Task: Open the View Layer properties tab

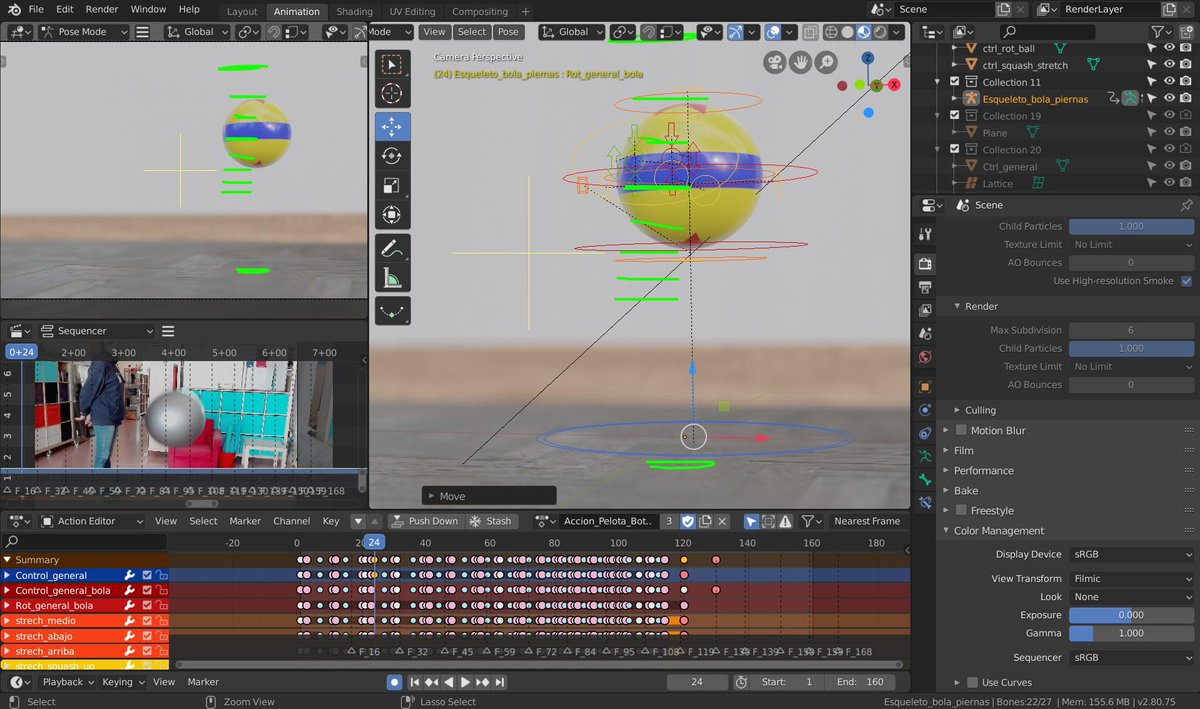Action: pyautogui.click(x=925, y=311)
